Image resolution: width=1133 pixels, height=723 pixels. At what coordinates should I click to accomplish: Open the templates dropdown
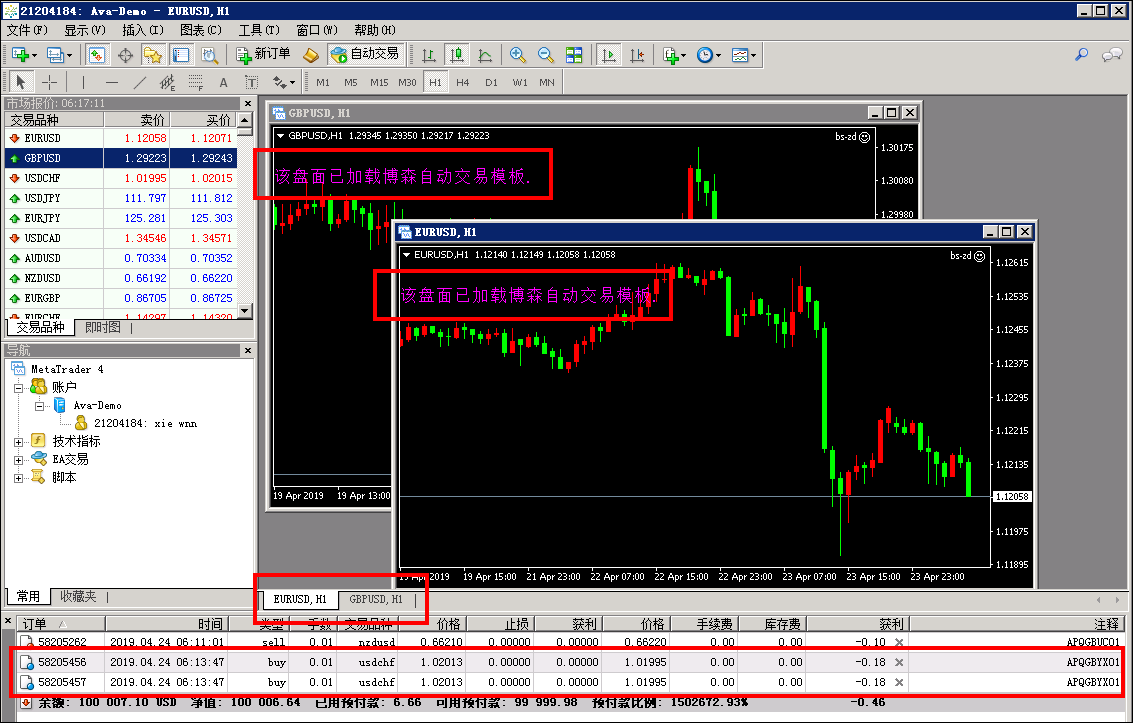[x=744, y=55]
